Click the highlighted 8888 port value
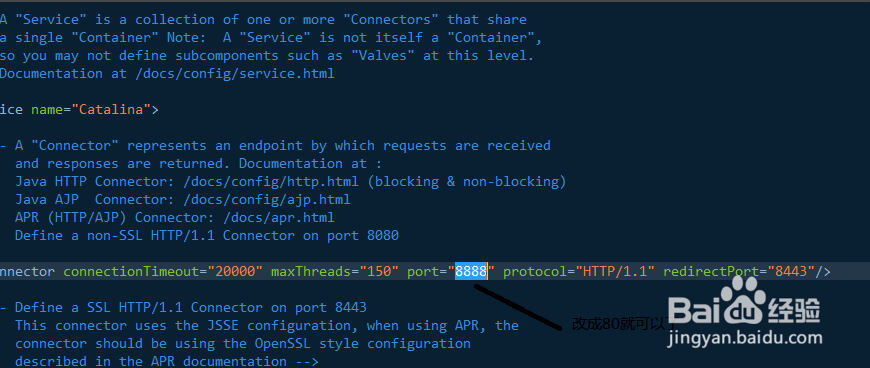 [471, 271]
